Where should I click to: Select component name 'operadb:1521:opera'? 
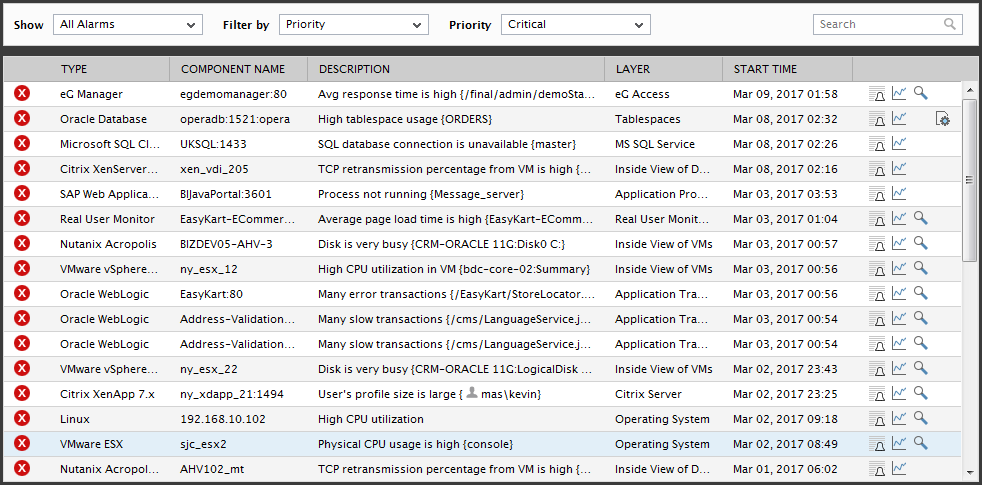(x=235, y=119)
